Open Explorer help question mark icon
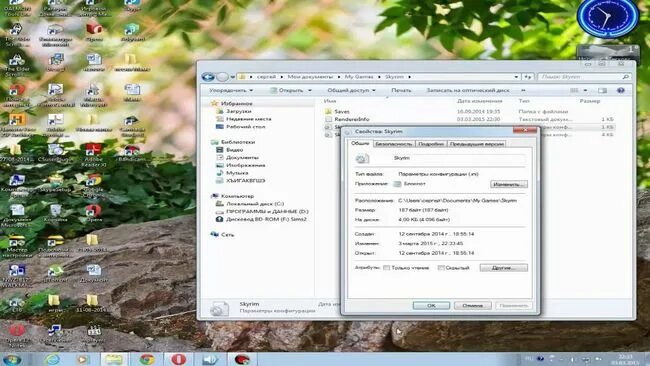Screen dimensions: 650x366 point(621,90)
